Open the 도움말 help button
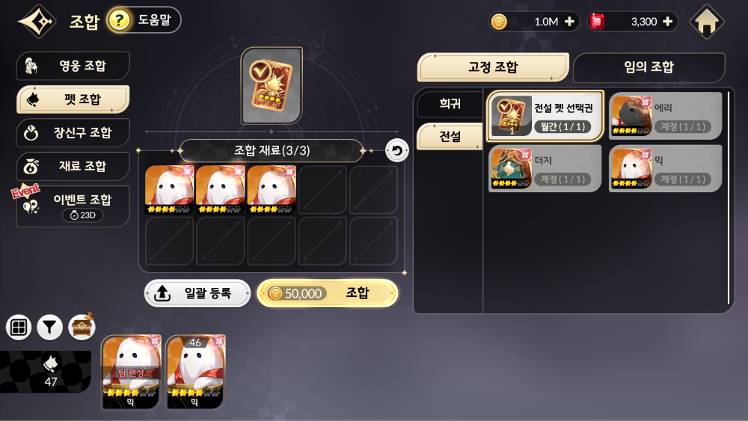Viewport: 748px width, 421px height. (144, 20)
